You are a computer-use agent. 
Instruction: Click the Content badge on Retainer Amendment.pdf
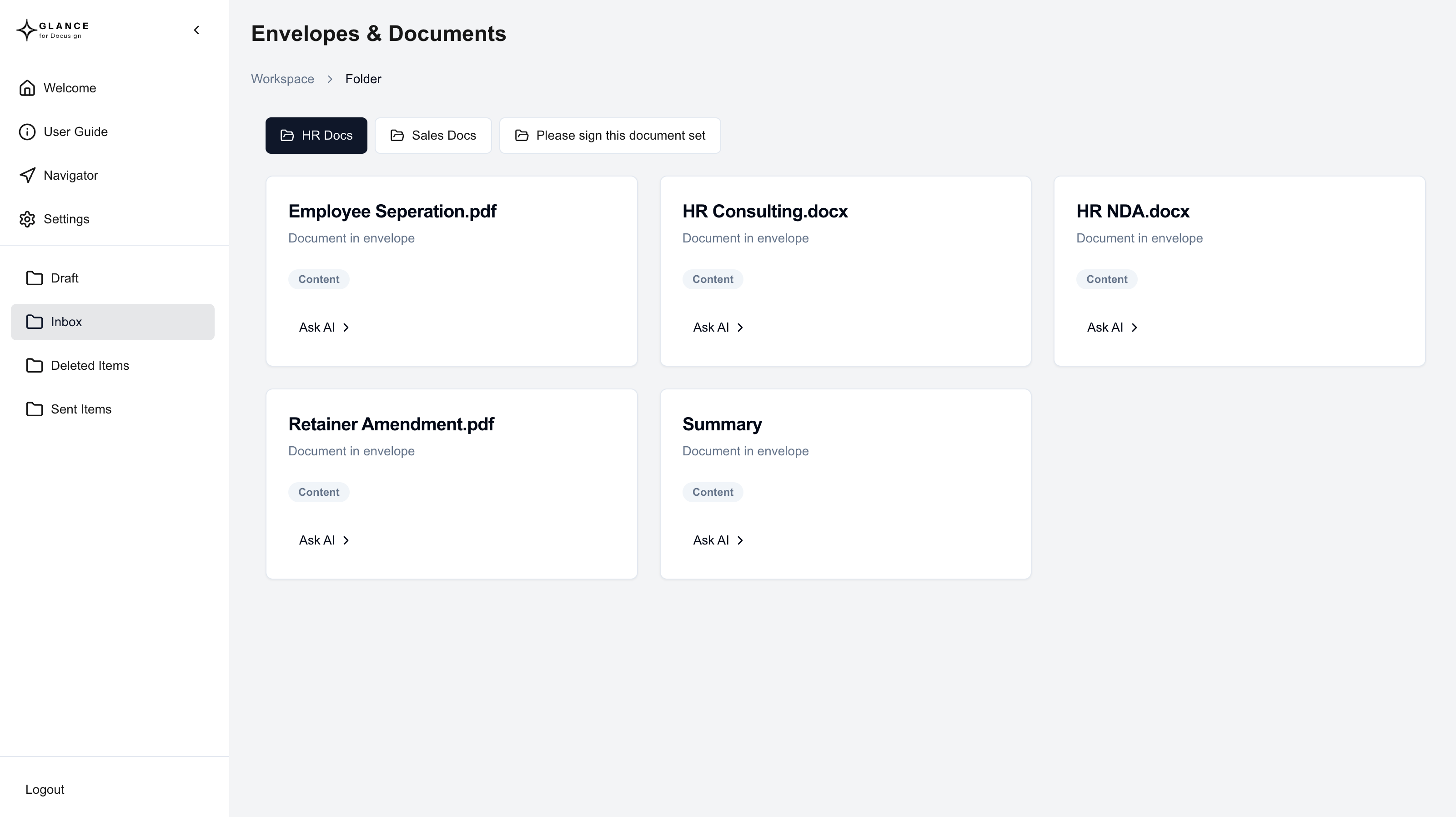coord(318,492)
